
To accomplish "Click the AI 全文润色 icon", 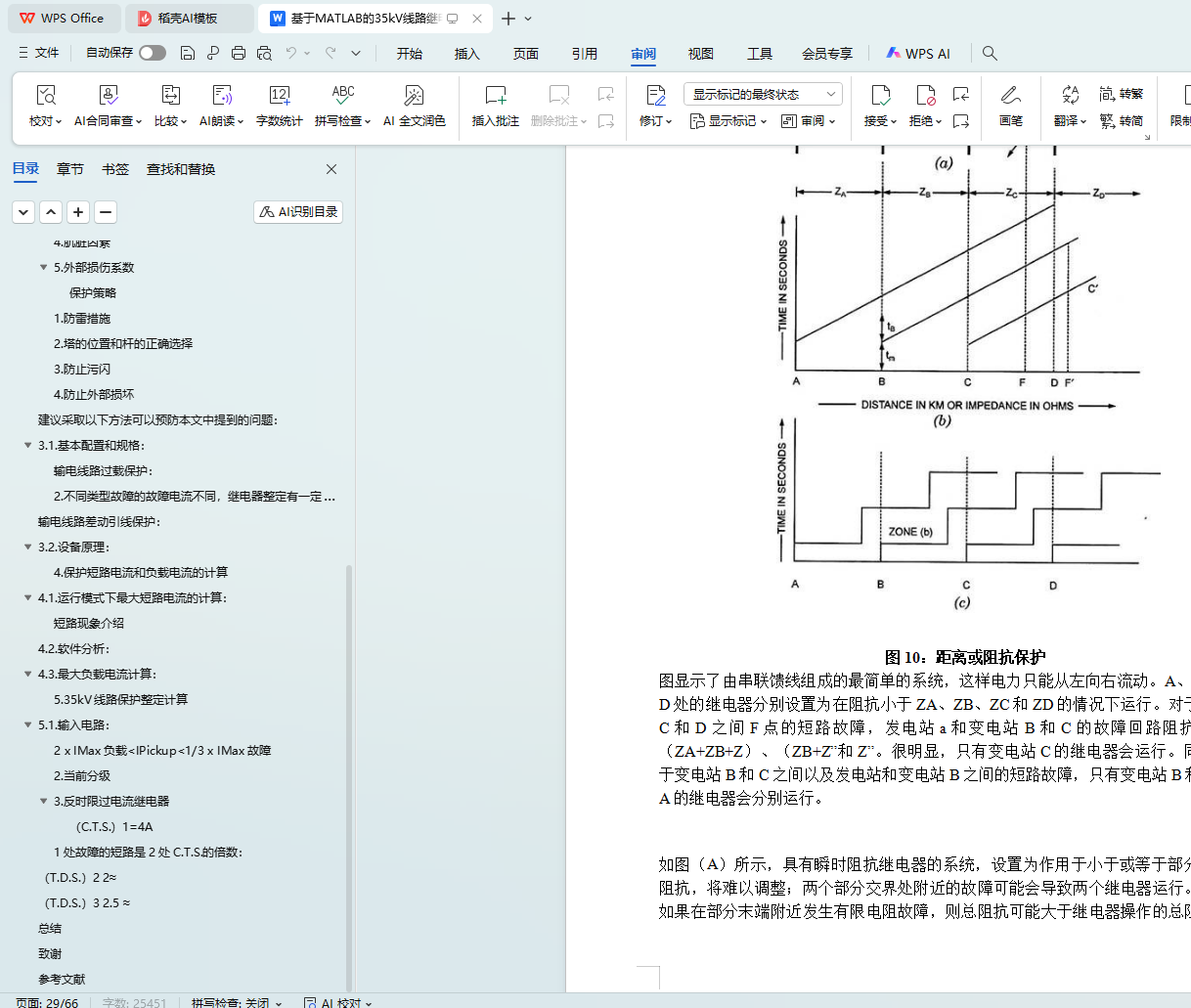I will tap(414, 96).
